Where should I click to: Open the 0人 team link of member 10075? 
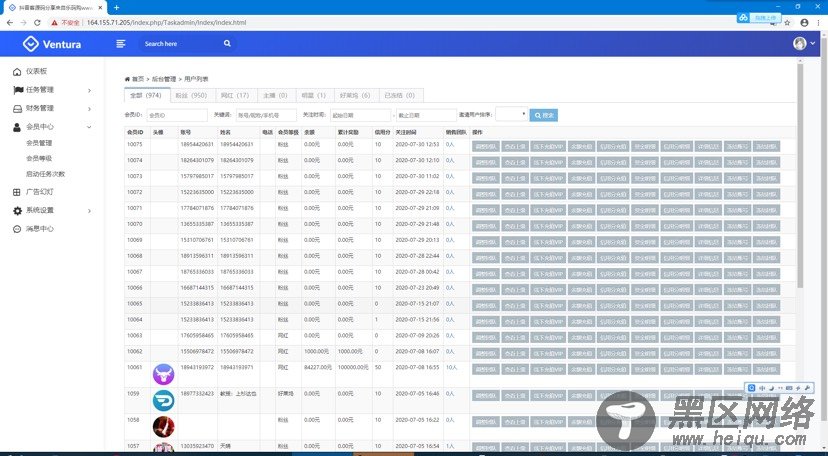click(x=450, y=144)
